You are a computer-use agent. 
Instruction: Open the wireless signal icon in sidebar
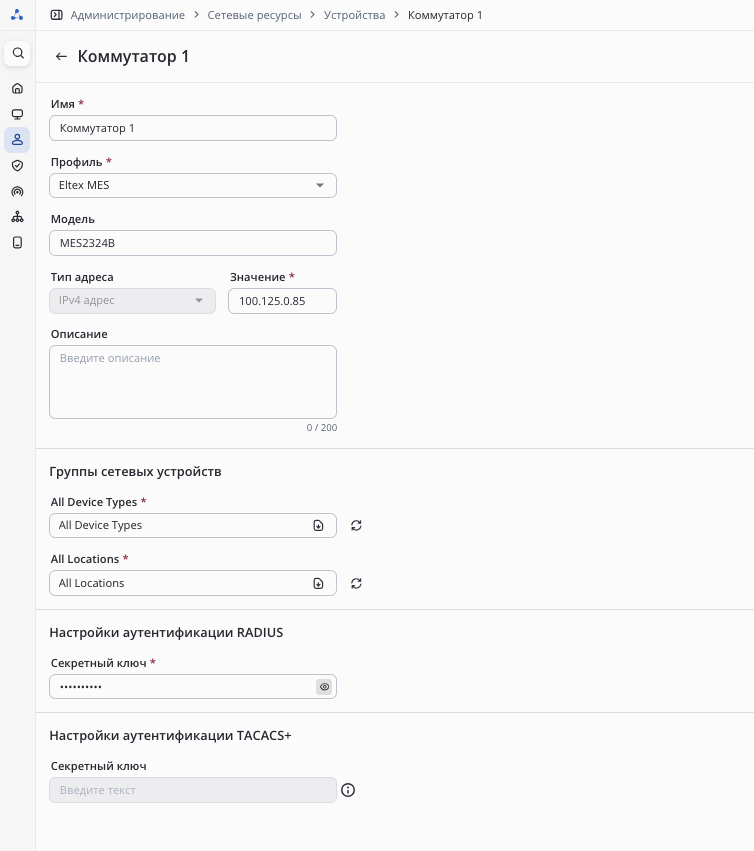(x=17, y=191)
